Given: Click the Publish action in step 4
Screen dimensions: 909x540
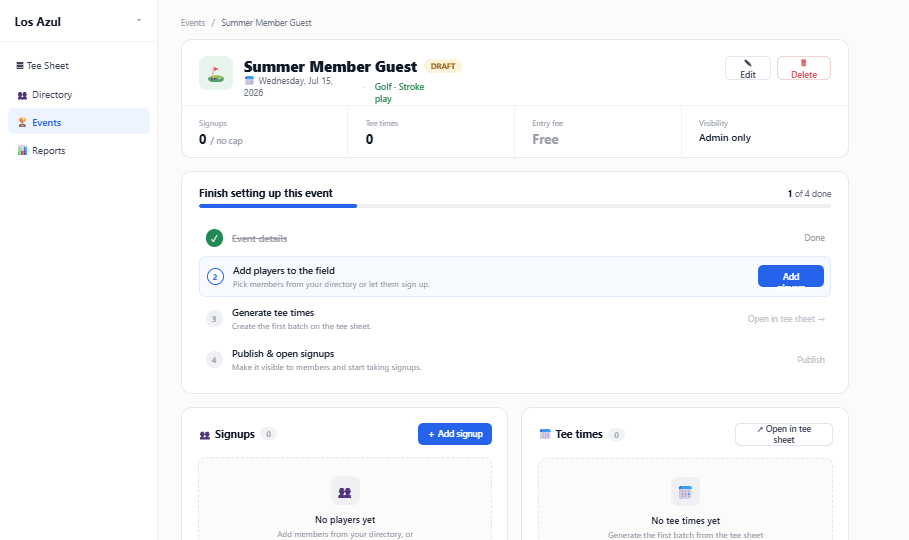Looking at the screenshot, I should point(810,360).
